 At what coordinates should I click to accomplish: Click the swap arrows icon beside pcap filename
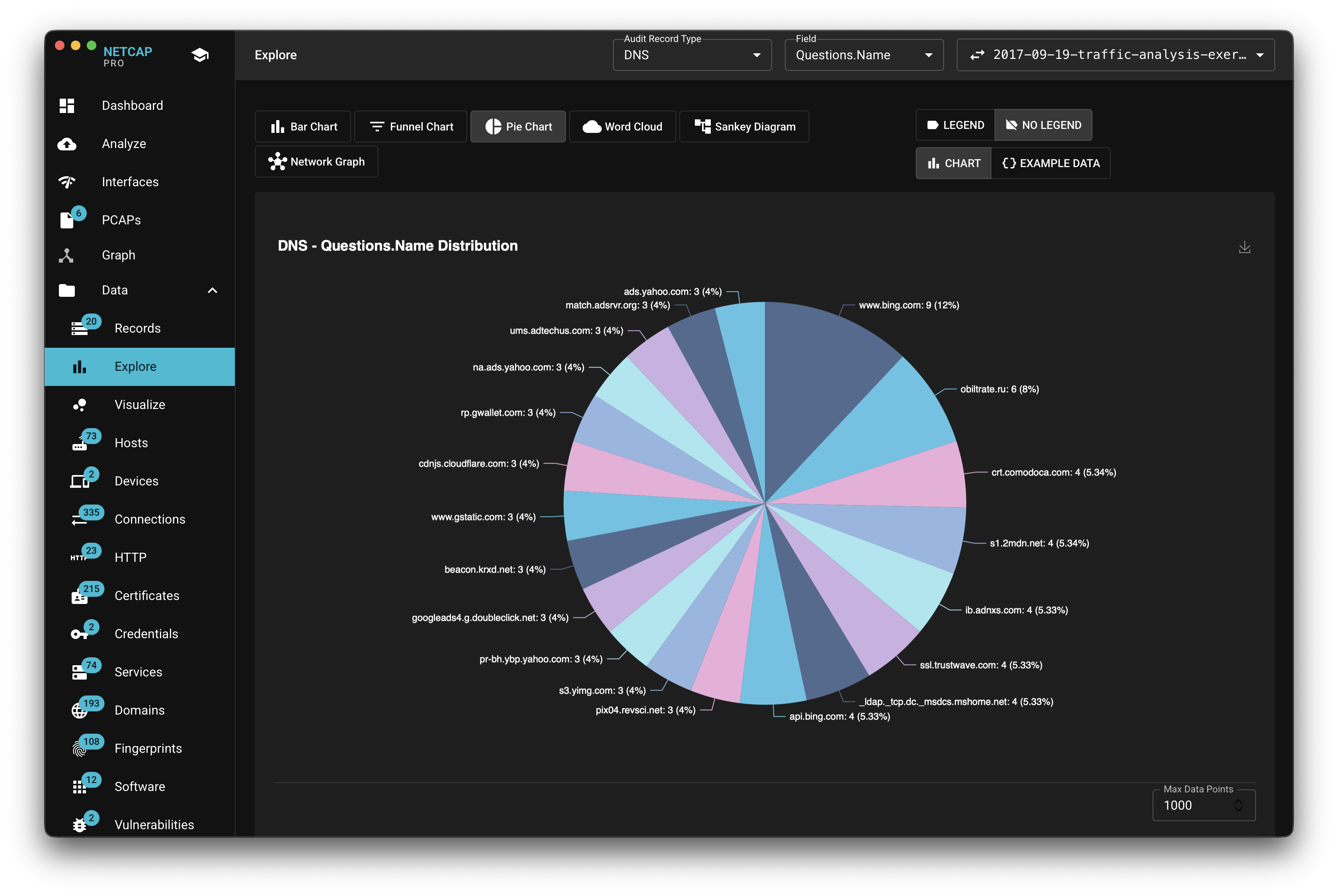click(x=977, y=55)
